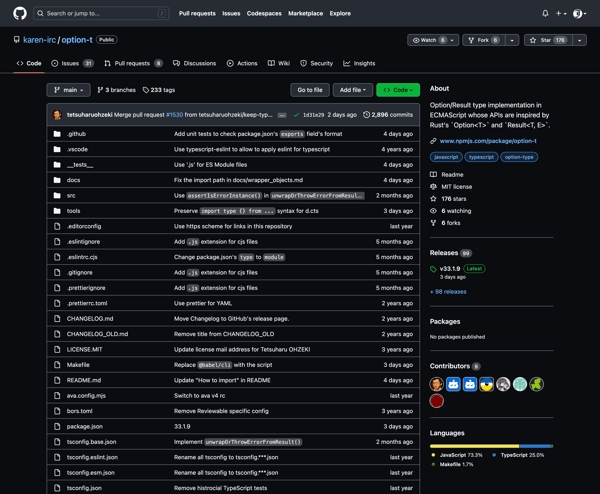Star this repository
The width and height of the screenshot is (600, 494).
(x=548, y=40)
